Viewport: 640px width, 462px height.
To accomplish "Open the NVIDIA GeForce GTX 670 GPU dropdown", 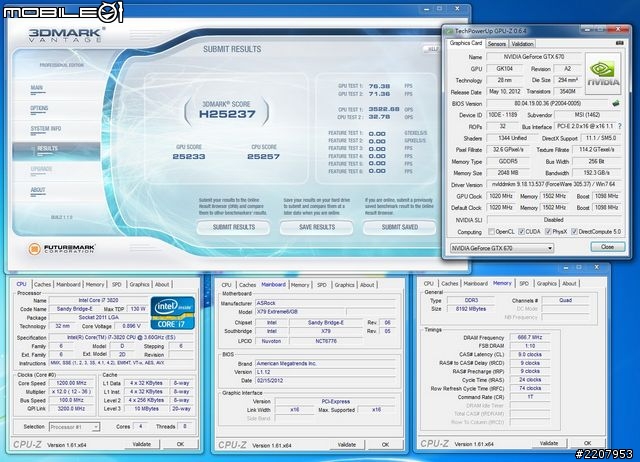I will coord(502,248).
